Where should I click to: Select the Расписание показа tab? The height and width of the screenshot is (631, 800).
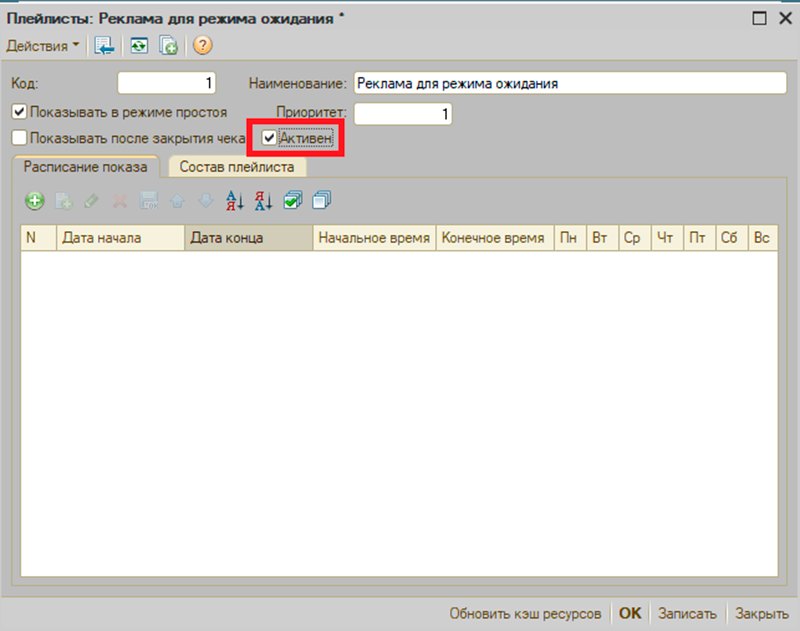click(x=86, y=167)
